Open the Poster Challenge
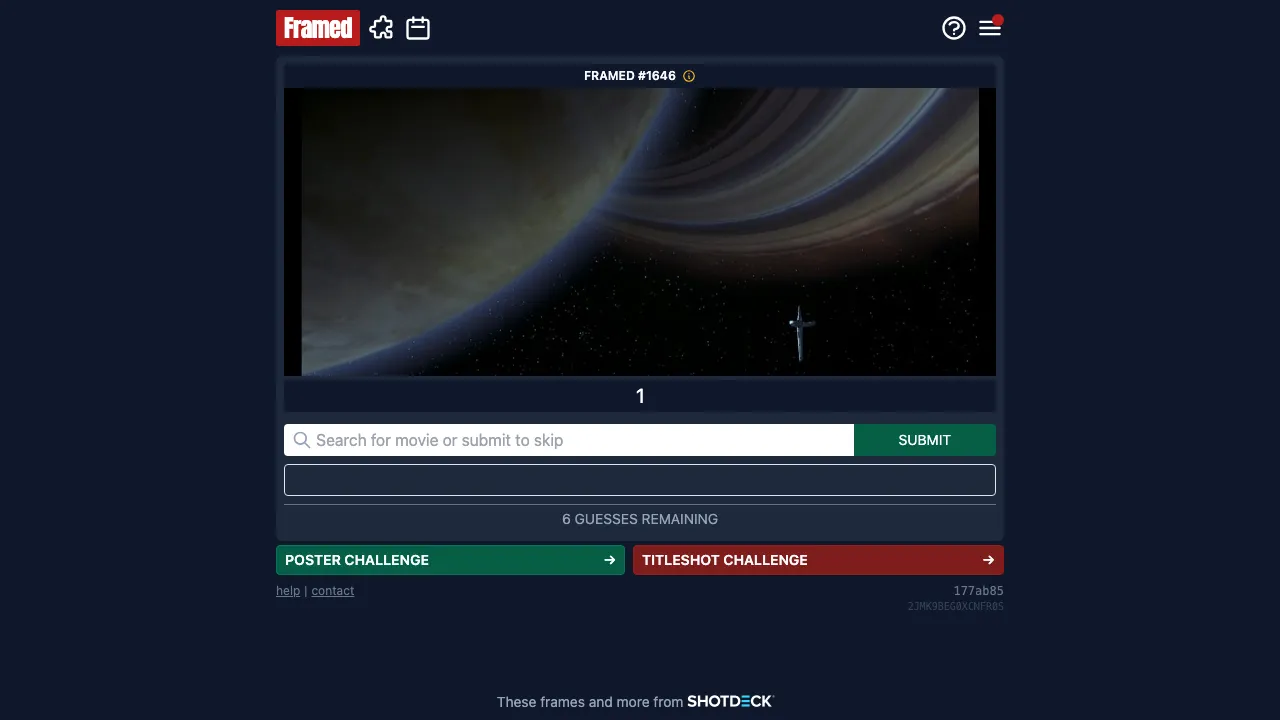 coord(450,560)
